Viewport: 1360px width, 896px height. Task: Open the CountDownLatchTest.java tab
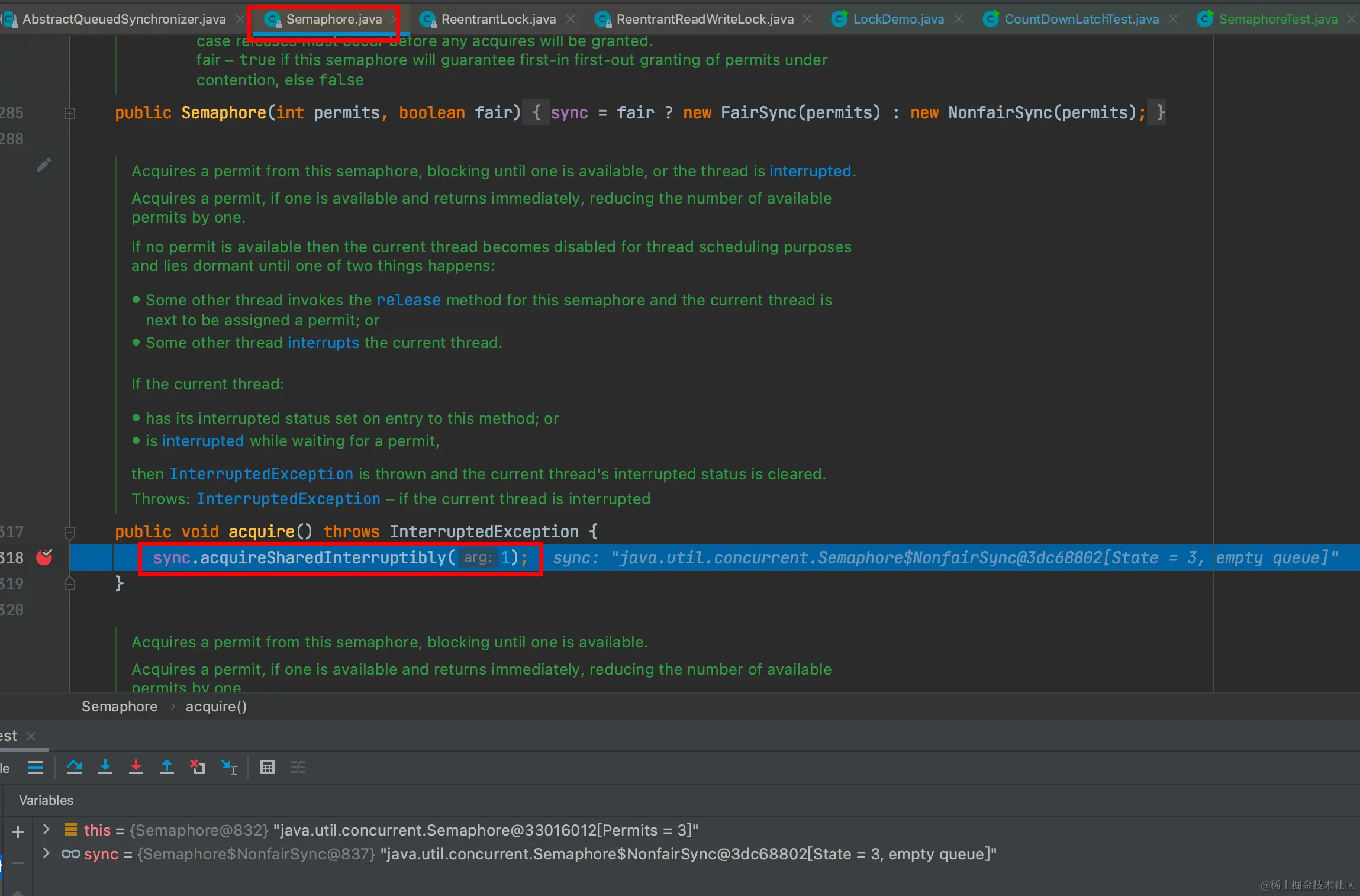1081,19
